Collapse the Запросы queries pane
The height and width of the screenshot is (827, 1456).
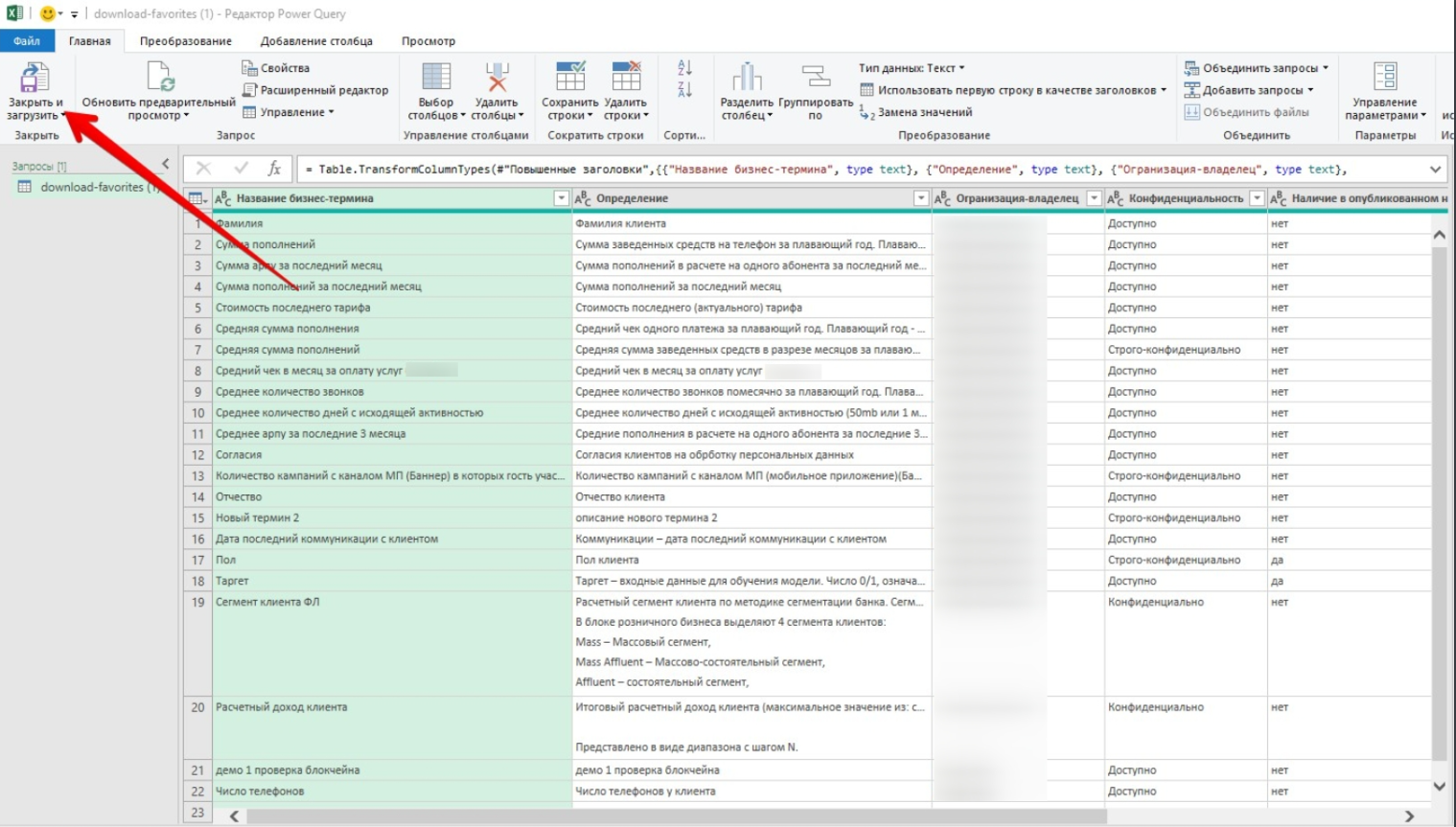coord(166,165)
